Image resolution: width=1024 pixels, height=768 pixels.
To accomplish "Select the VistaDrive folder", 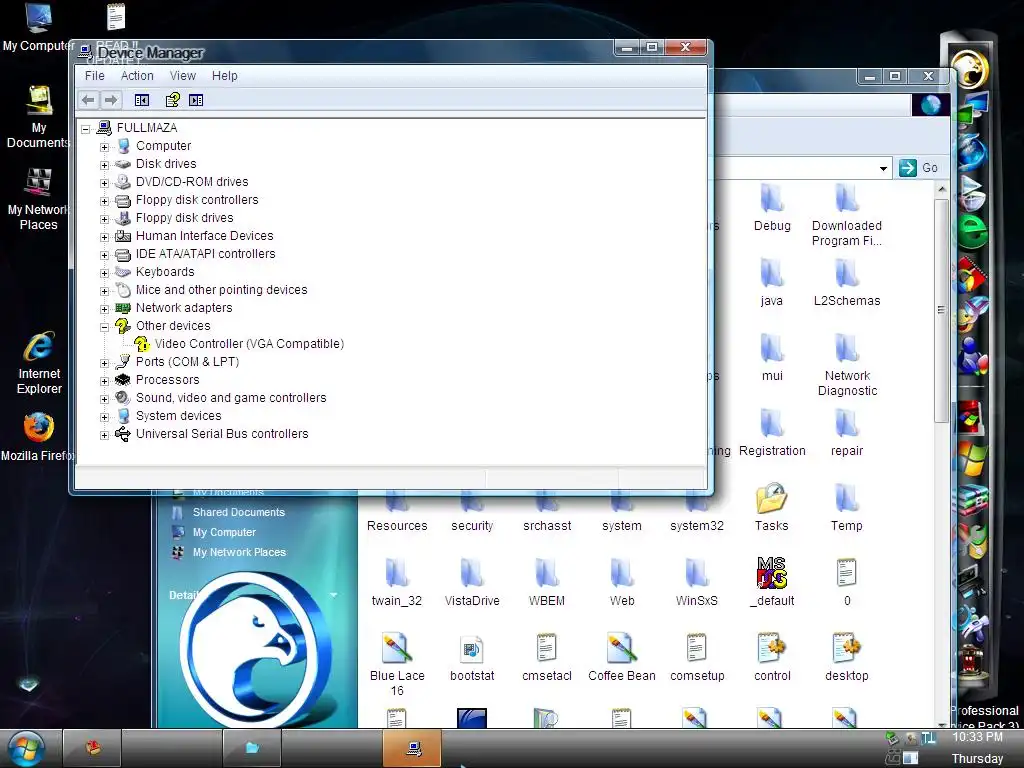I will click(x=472, y=582).
